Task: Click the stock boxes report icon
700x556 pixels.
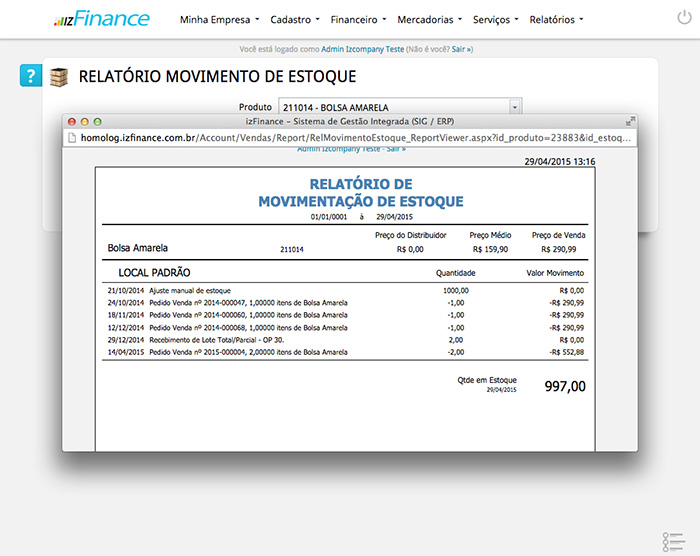Action: 60,77
